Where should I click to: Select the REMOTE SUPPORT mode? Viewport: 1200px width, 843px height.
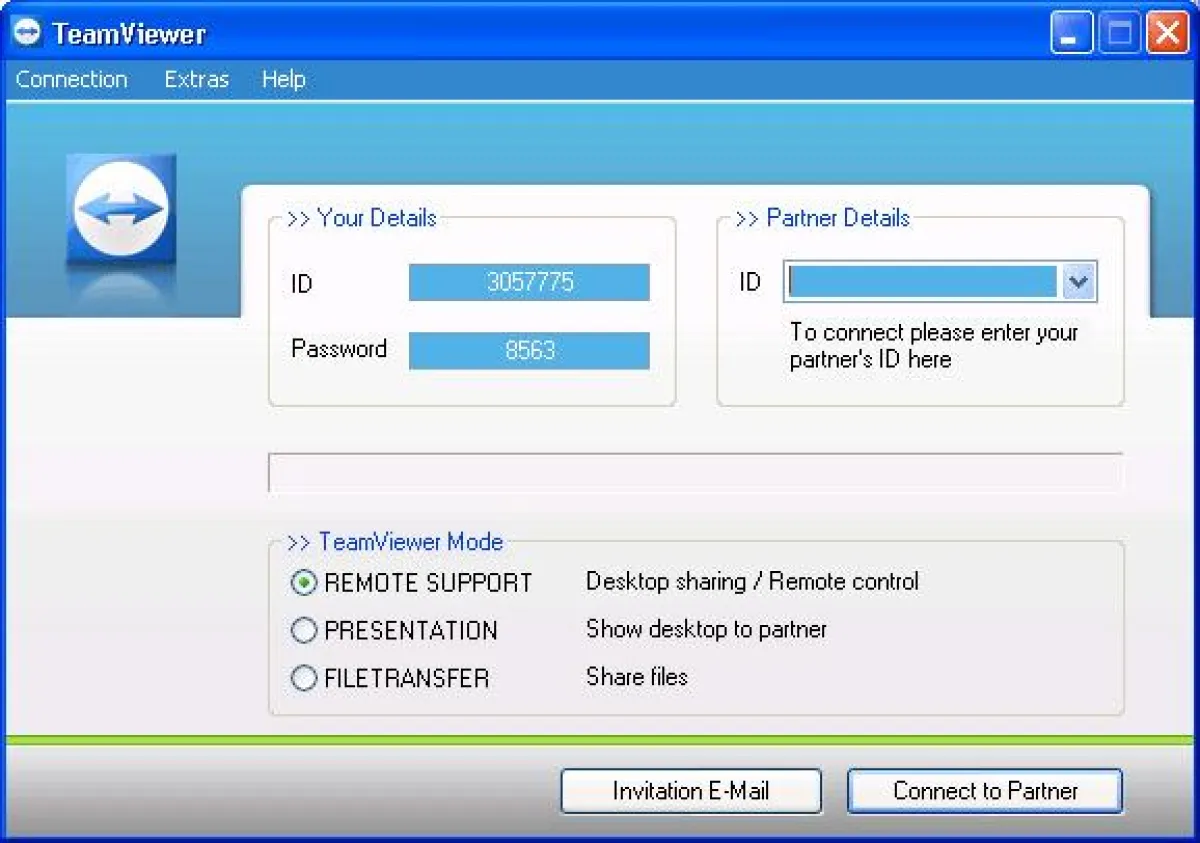[x=304, y=582]
